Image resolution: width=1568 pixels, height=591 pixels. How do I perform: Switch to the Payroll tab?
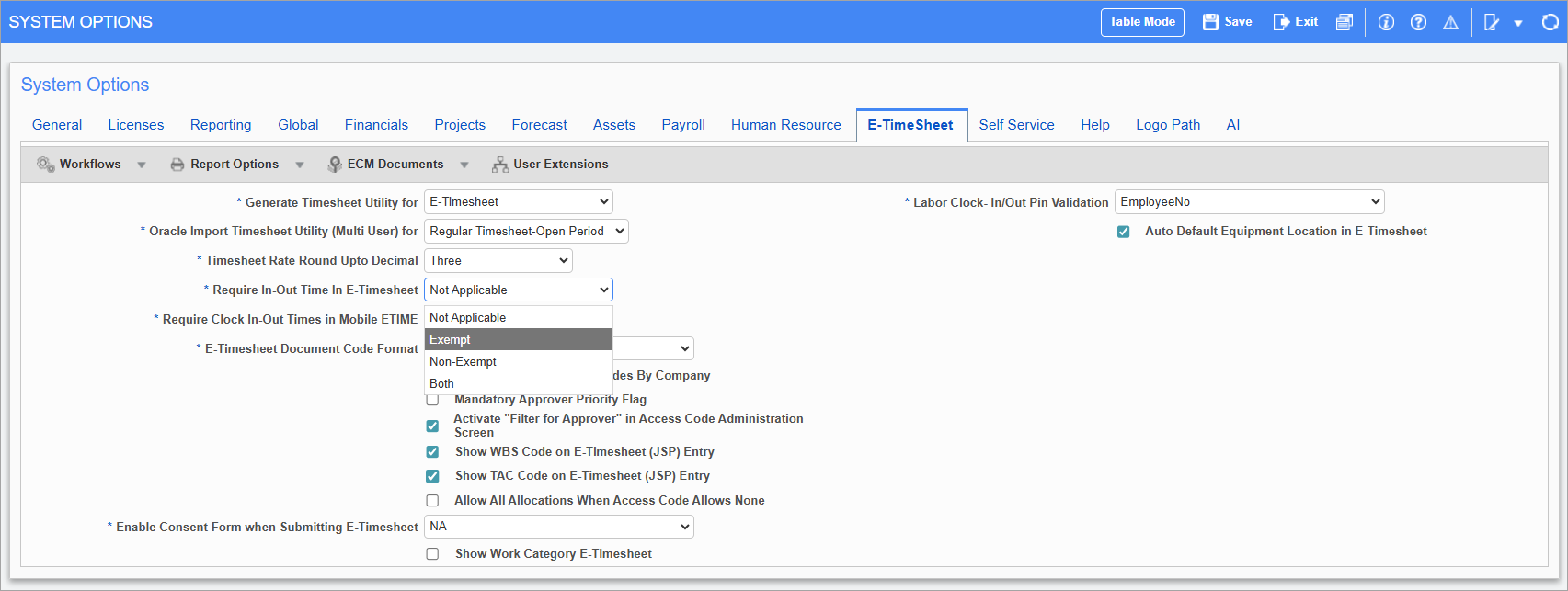pos(683,125)
